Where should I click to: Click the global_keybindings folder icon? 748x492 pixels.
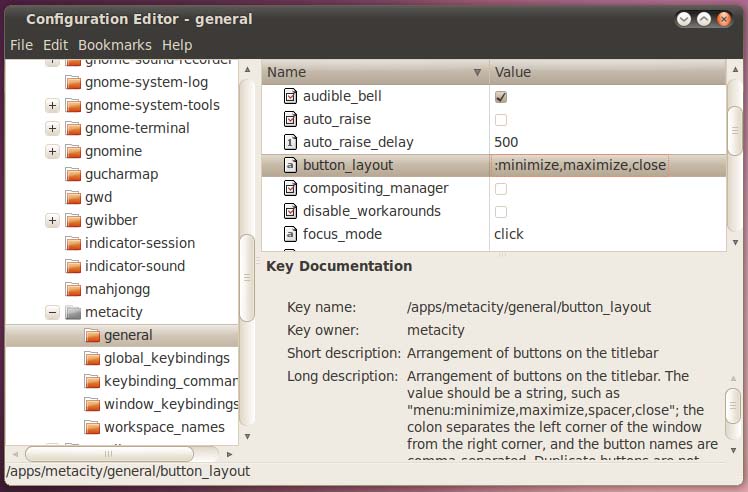click(92, 358)
